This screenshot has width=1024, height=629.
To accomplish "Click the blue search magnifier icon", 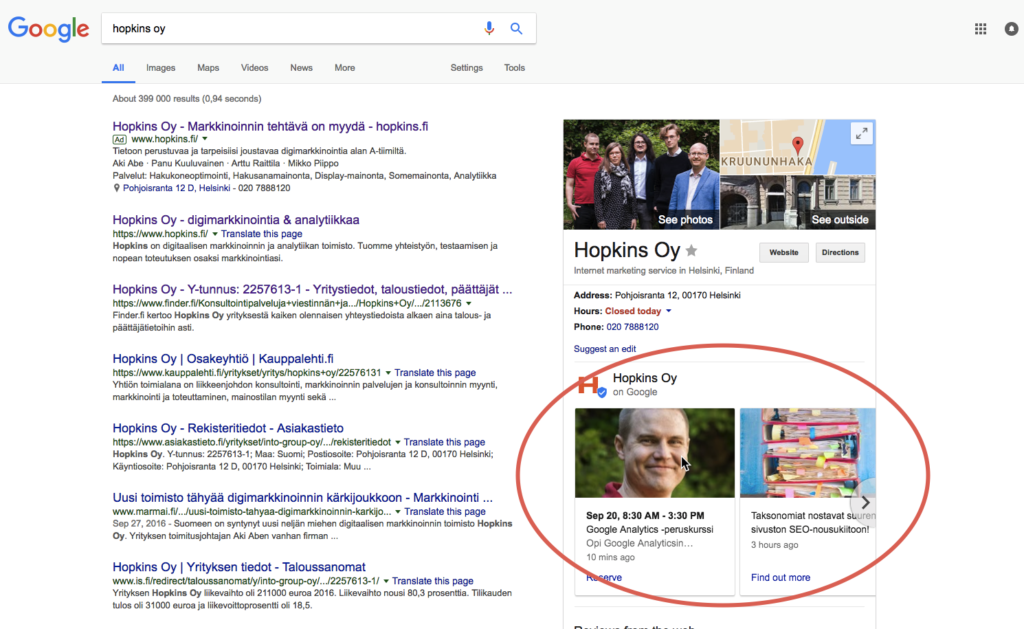I will (x=516, y=28).
